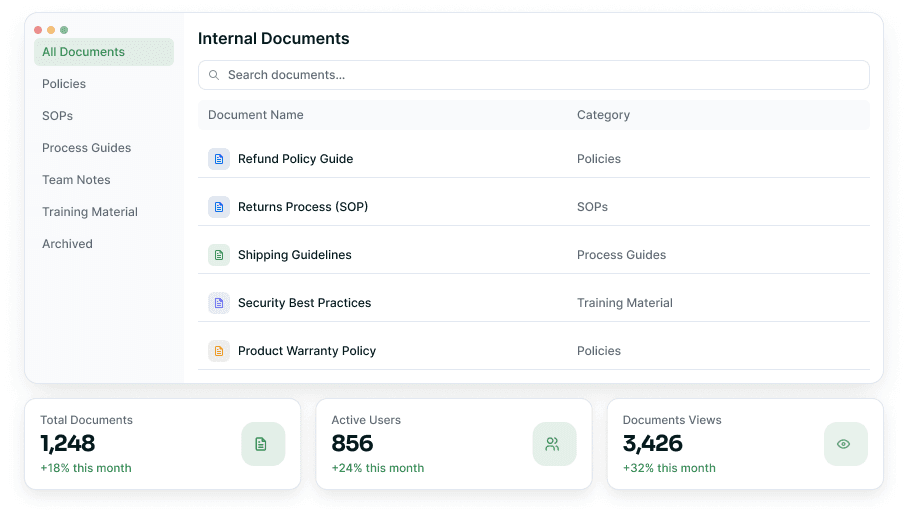
Task: Click the users icon on Active Users card
Action: (x=554, y=444)
